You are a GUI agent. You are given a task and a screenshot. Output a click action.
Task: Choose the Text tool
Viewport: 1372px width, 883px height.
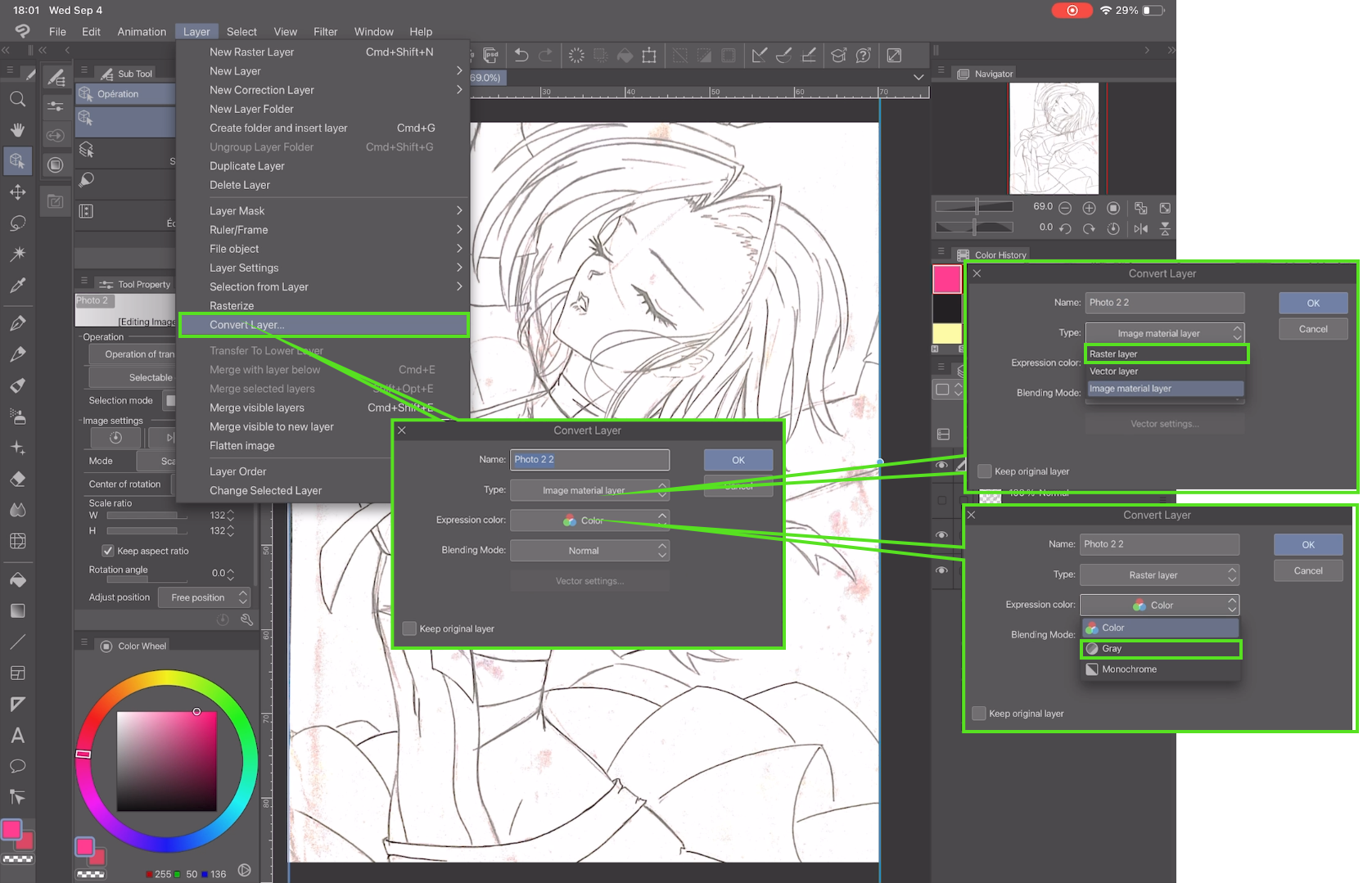17,735
